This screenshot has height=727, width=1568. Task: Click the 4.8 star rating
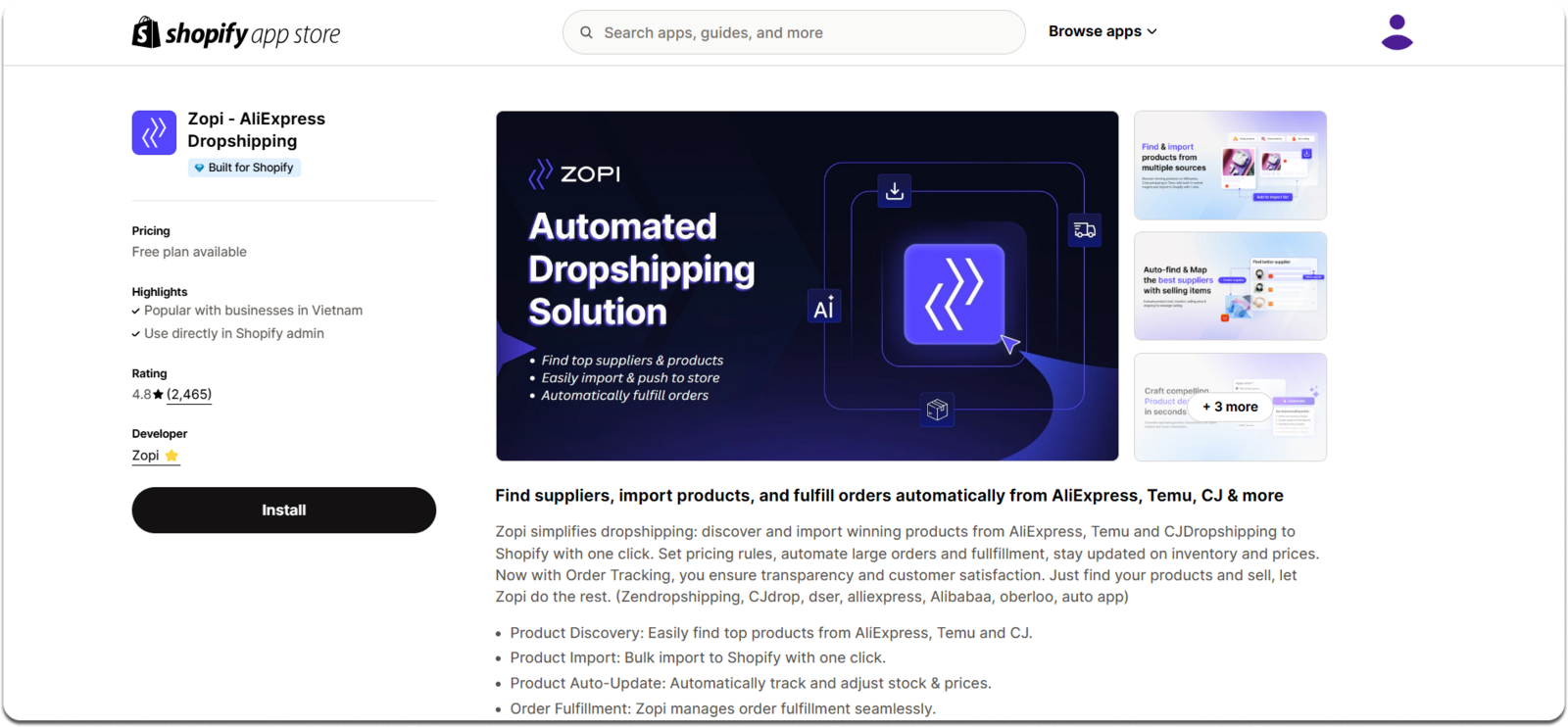coord(147,394)
